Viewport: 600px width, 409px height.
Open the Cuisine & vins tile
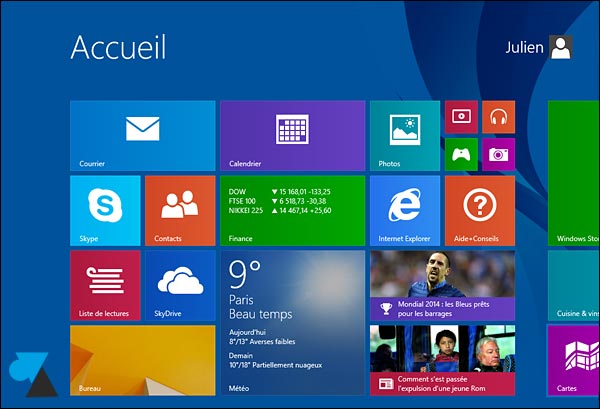pyautogui.click(x=574, y=285)
